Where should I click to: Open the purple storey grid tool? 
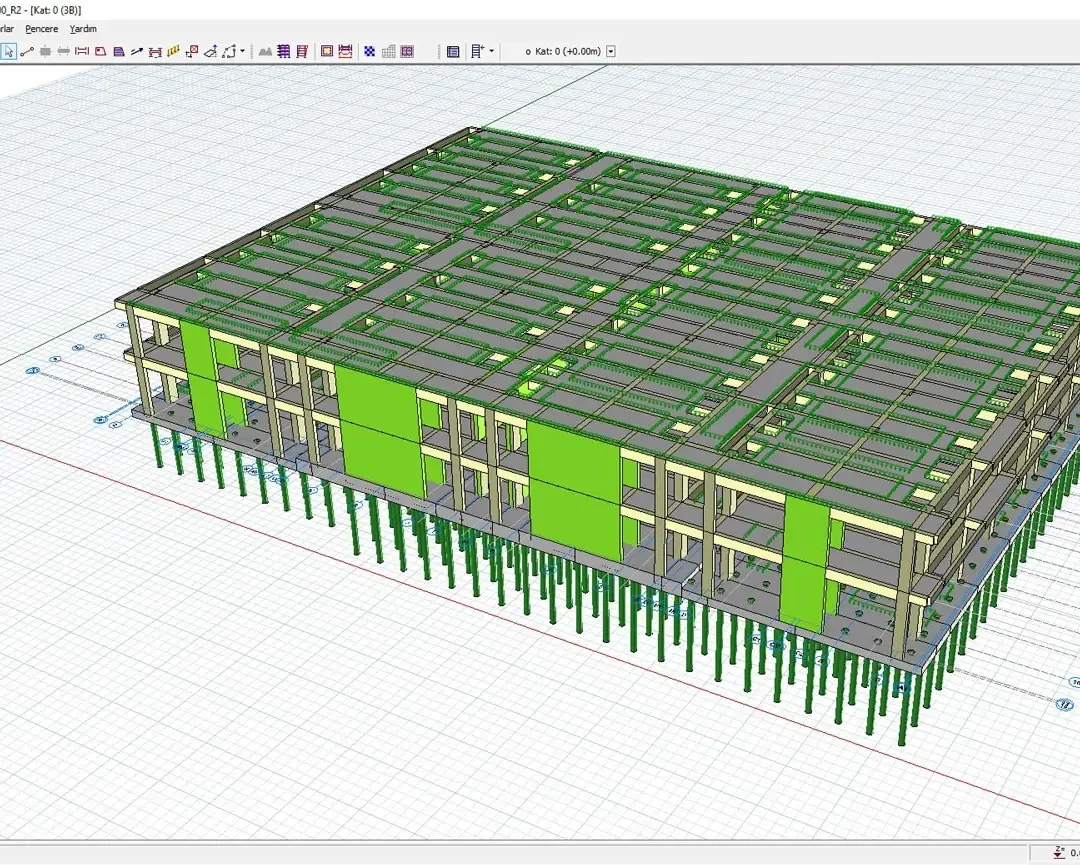pos(283,52)
